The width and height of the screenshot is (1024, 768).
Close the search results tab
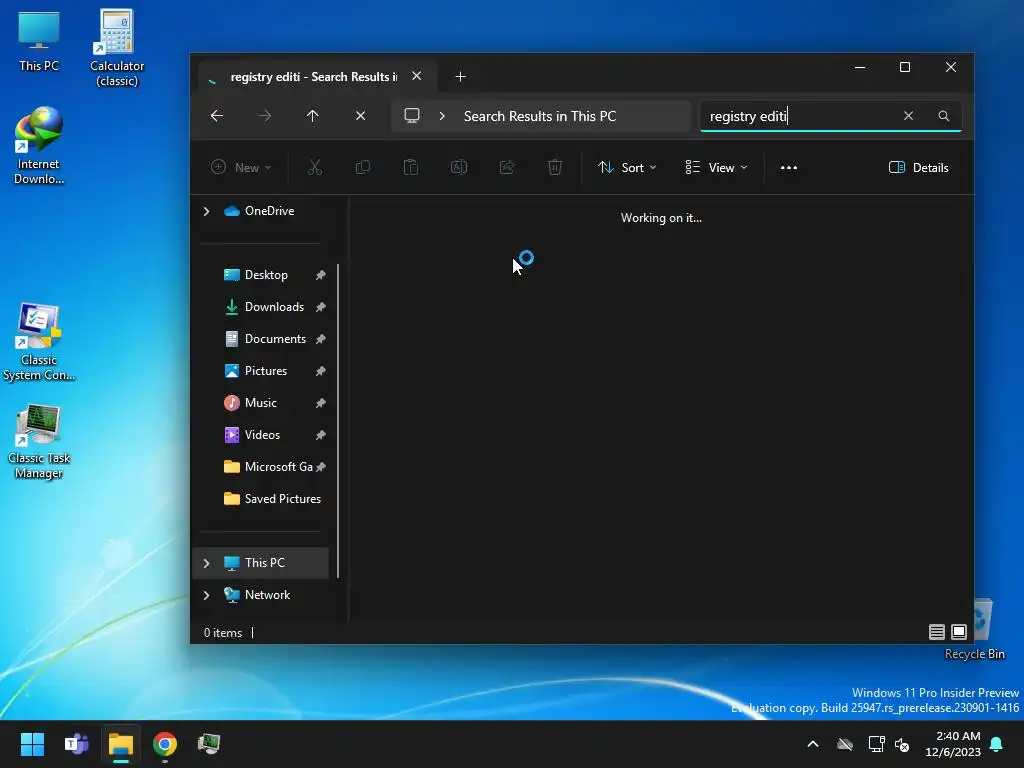pyautogui.click(x=417, y=76)
